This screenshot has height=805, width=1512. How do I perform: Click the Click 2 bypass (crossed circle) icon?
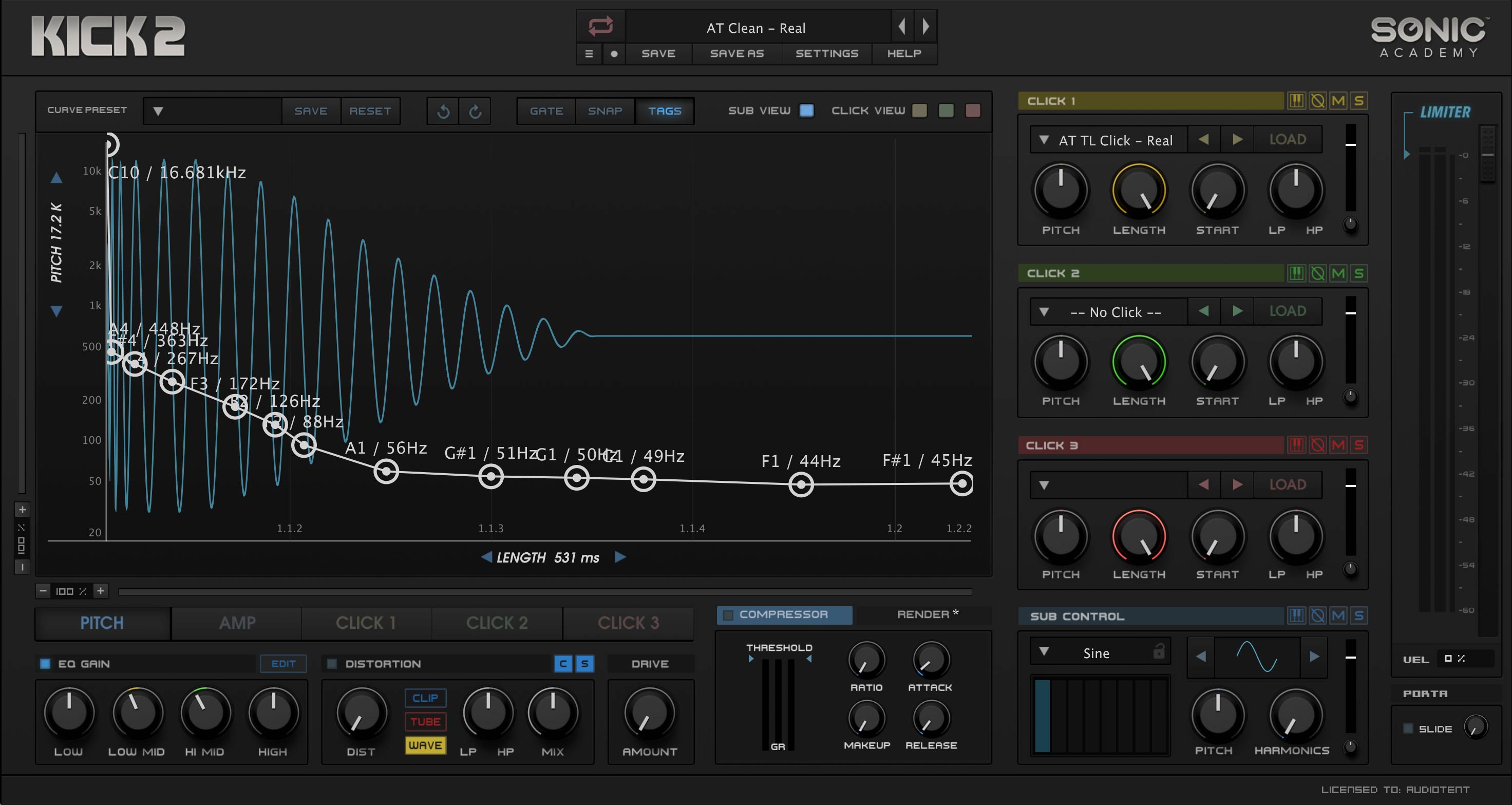[1318, 273]
